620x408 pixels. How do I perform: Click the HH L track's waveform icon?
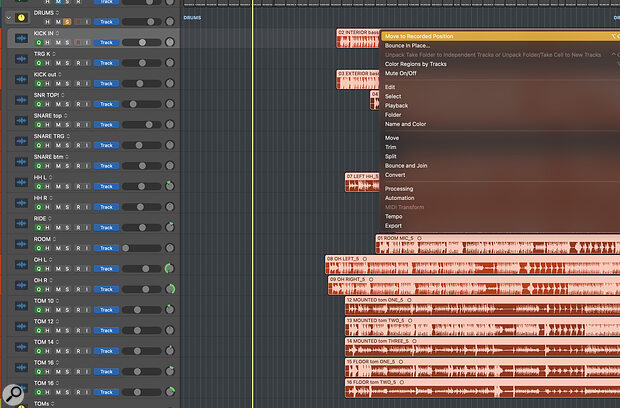[x=21, y=182]
